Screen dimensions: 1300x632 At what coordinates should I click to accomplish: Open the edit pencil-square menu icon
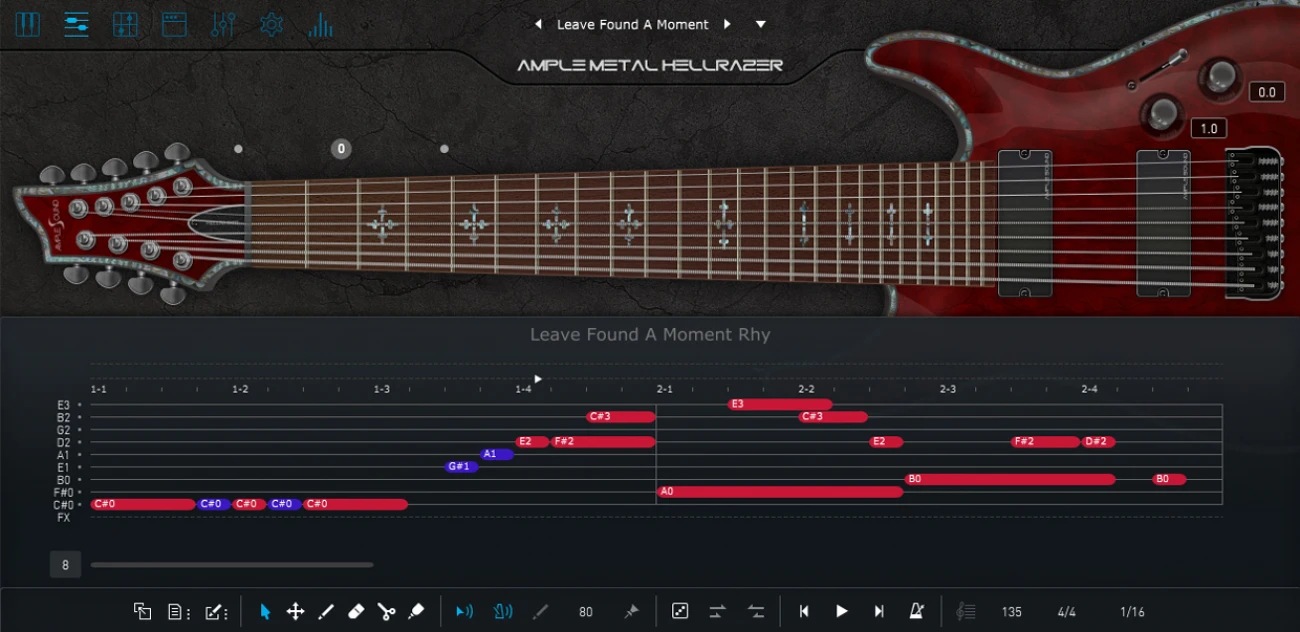point(216,611)
